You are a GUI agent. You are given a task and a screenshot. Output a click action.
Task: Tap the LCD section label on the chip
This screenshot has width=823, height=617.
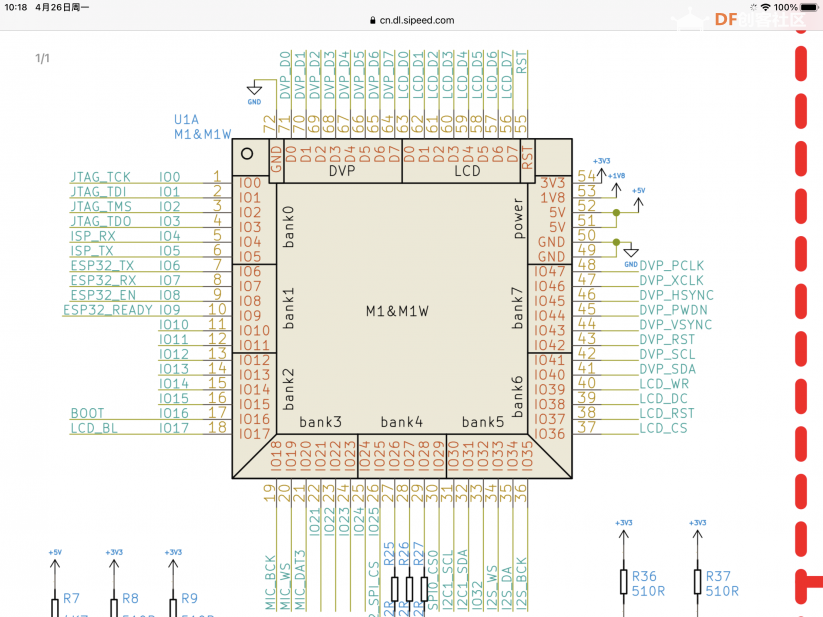pyautogui.click(x=467, y=171)
